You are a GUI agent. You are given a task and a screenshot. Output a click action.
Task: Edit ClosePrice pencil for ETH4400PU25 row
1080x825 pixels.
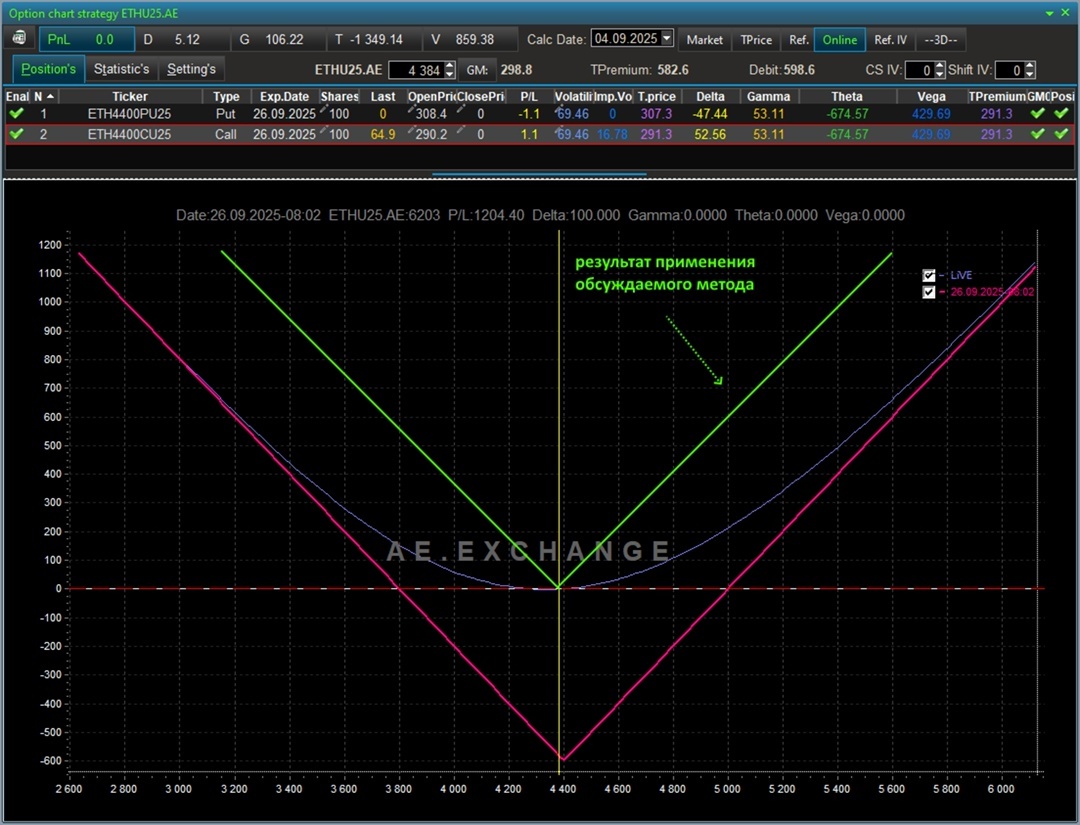[x=460, y=109]
